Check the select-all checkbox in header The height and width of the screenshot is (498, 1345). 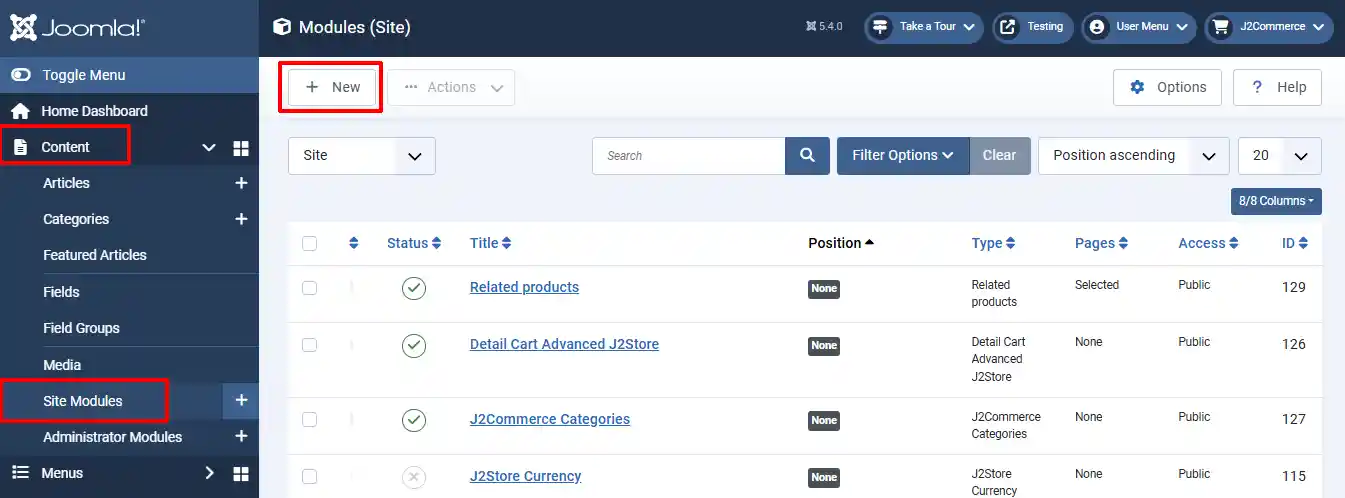(309, 243)
